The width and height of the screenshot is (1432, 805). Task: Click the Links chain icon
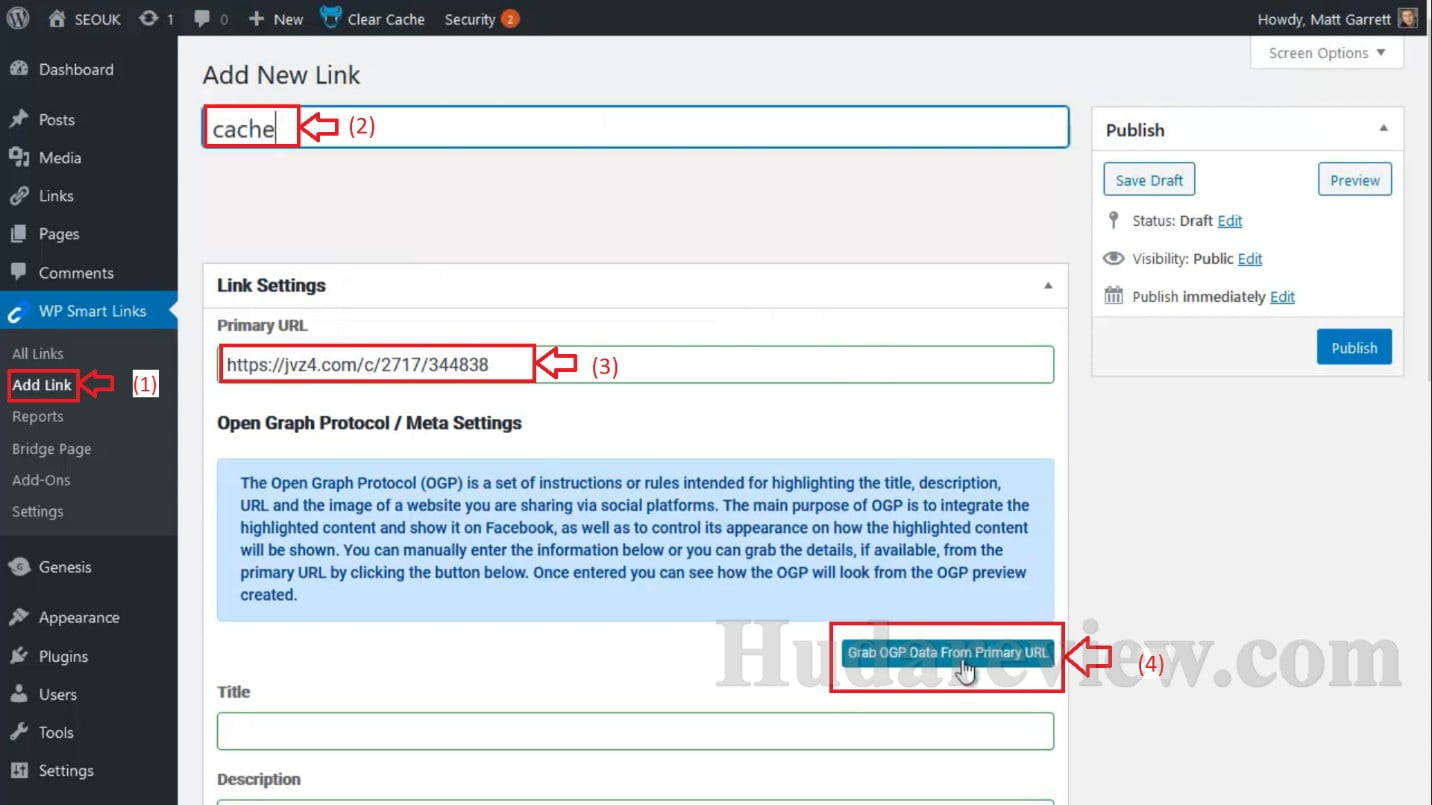18,196
